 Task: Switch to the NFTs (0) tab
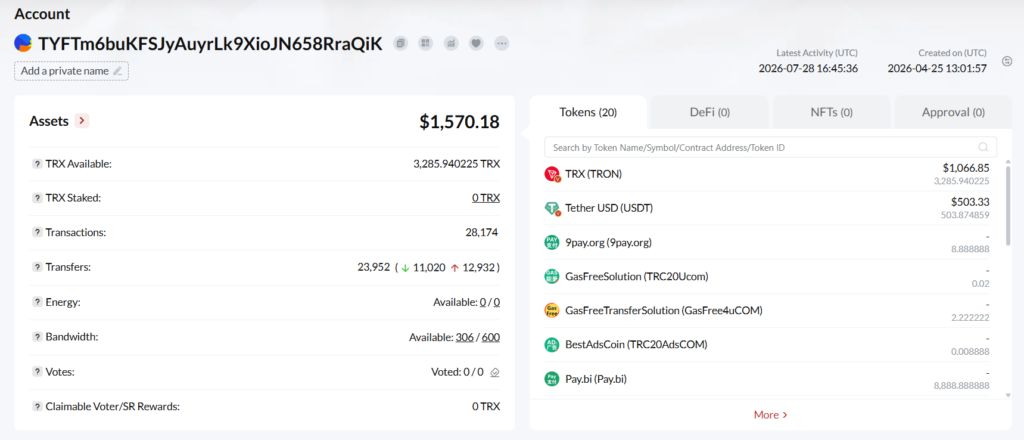(831, 112)
